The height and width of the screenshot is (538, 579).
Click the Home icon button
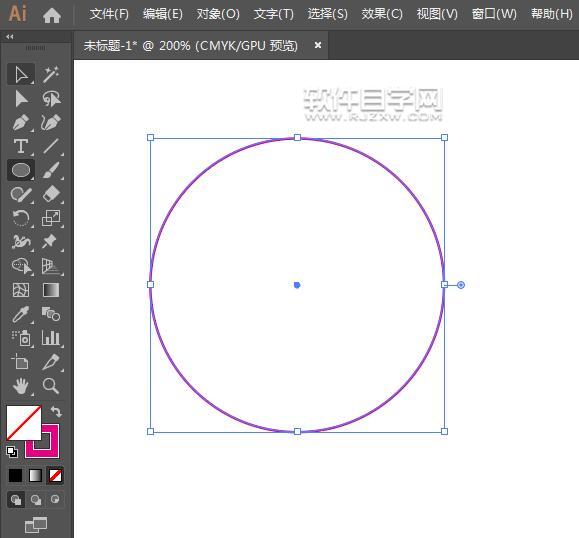(x=52, y=16)
